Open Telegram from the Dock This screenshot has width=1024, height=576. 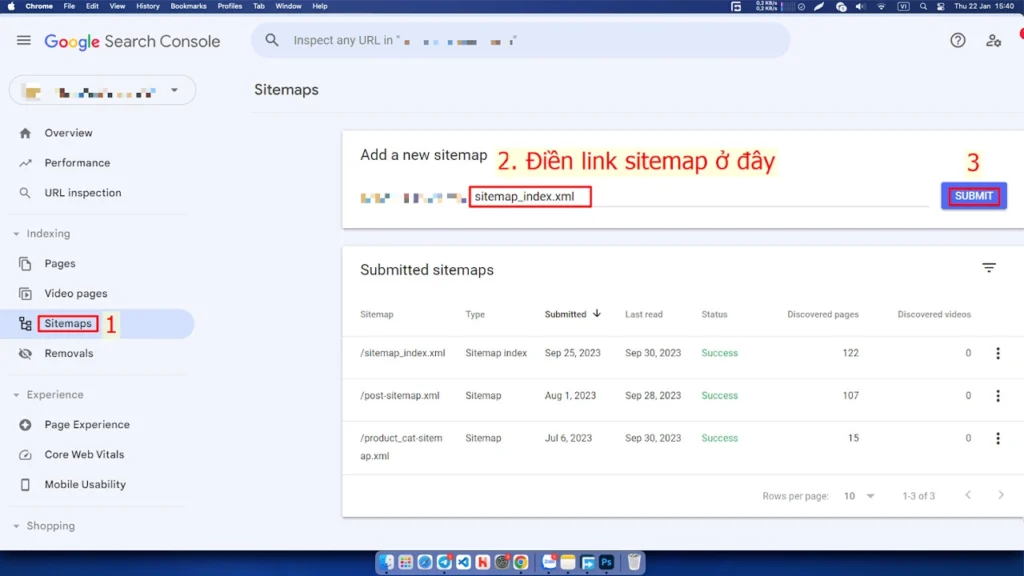click(x=443, y=562)
